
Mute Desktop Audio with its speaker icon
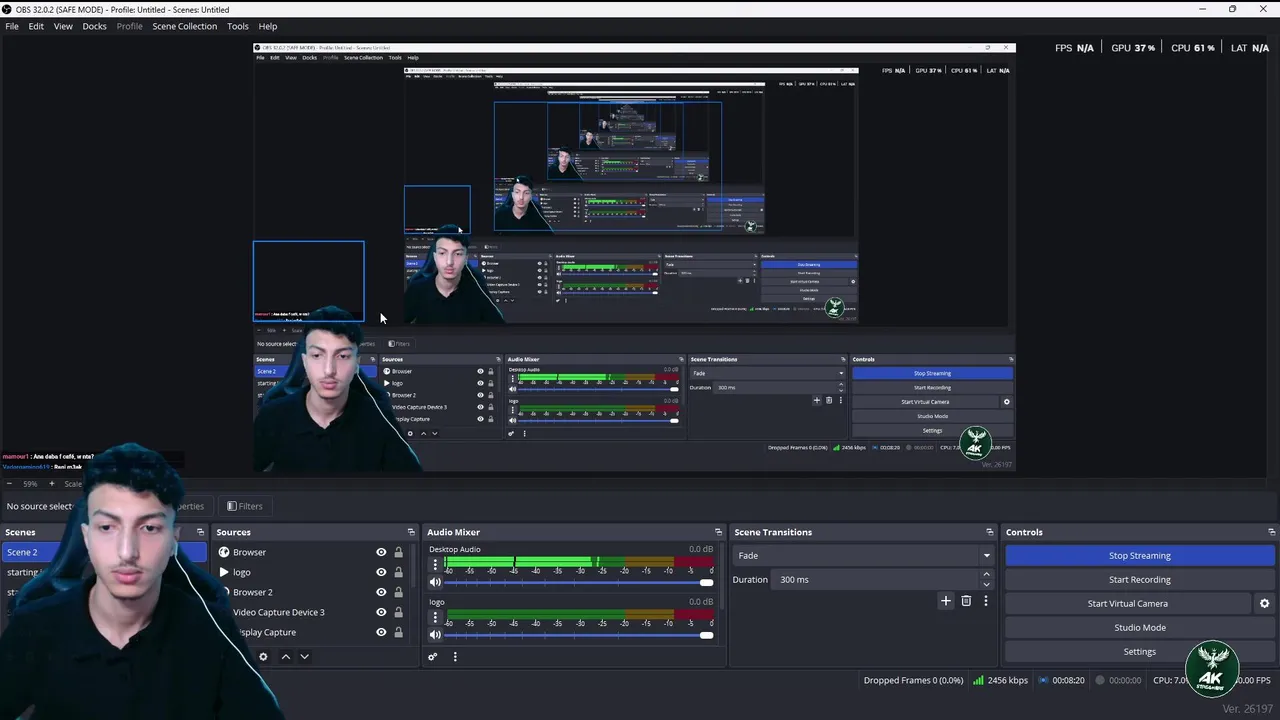point(435,582)
